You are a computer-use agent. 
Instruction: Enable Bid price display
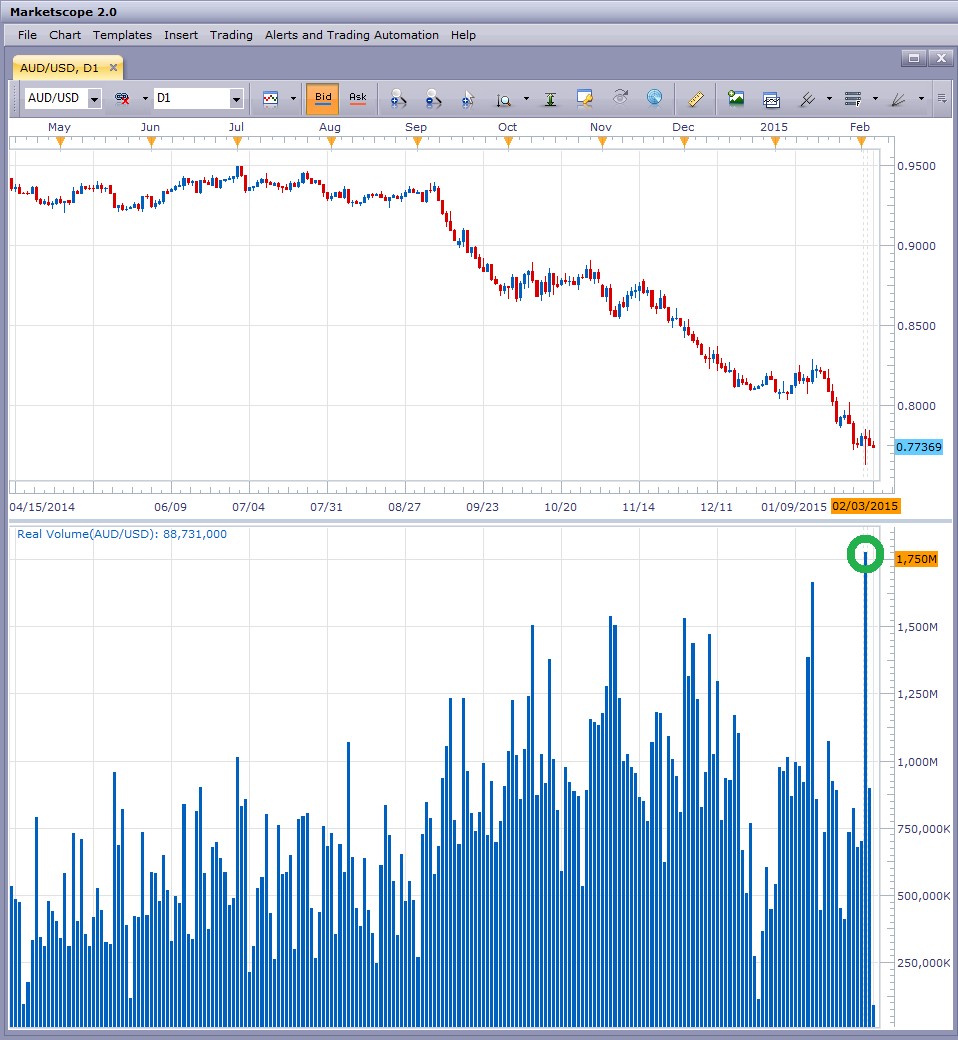(323, 99)
